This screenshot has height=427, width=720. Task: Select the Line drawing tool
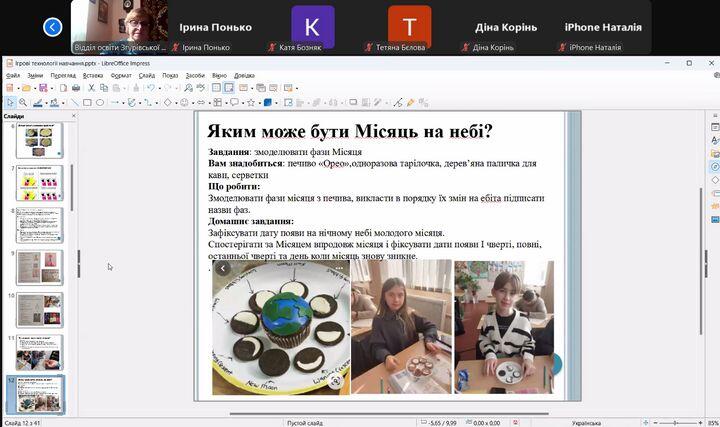pos(74,102)
